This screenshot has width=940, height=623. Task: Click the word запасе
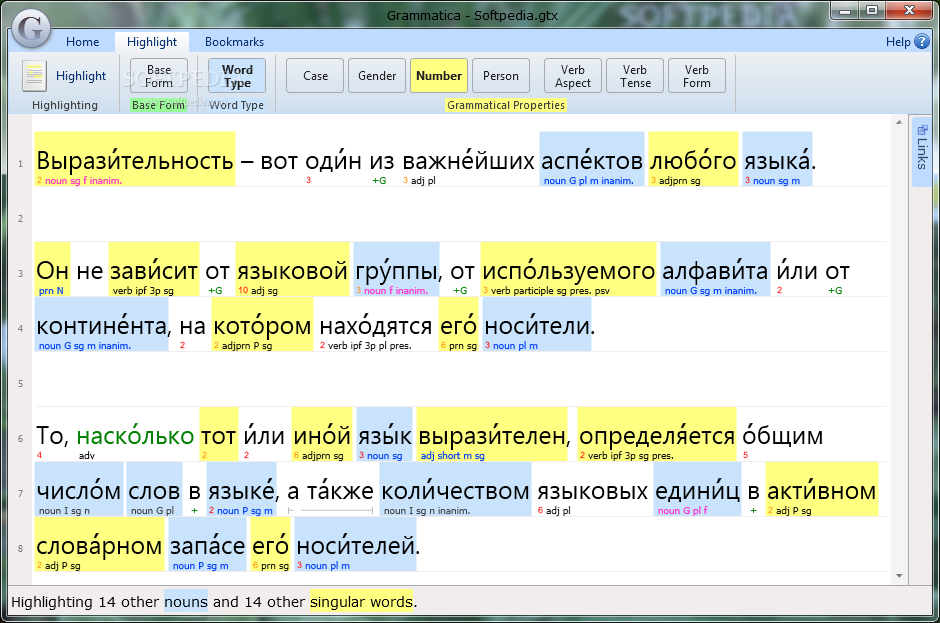tap(207, 546)
